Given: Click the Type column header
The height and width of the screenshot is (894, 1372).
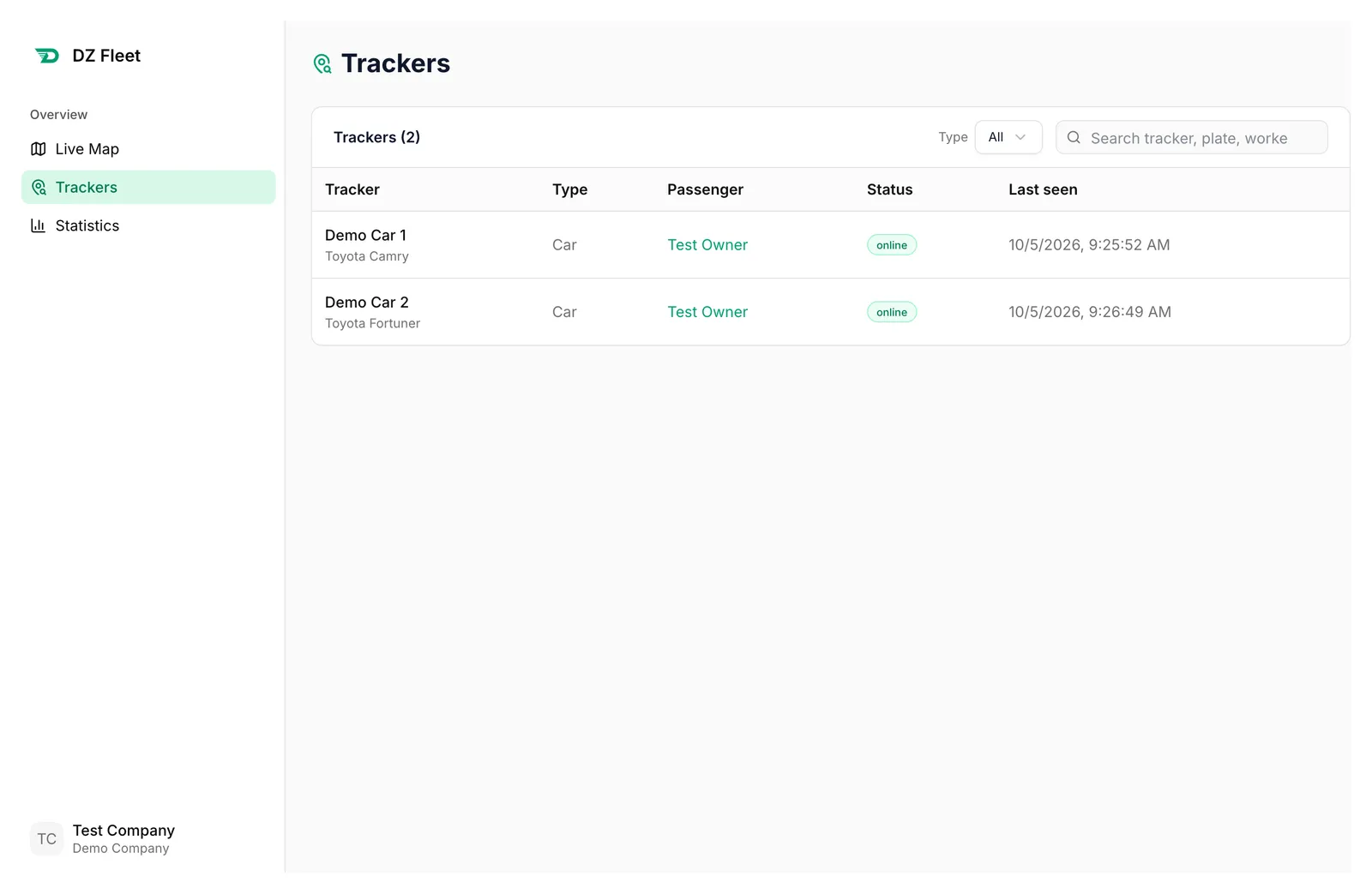Looking at the screenshot, I should [570, 189].
